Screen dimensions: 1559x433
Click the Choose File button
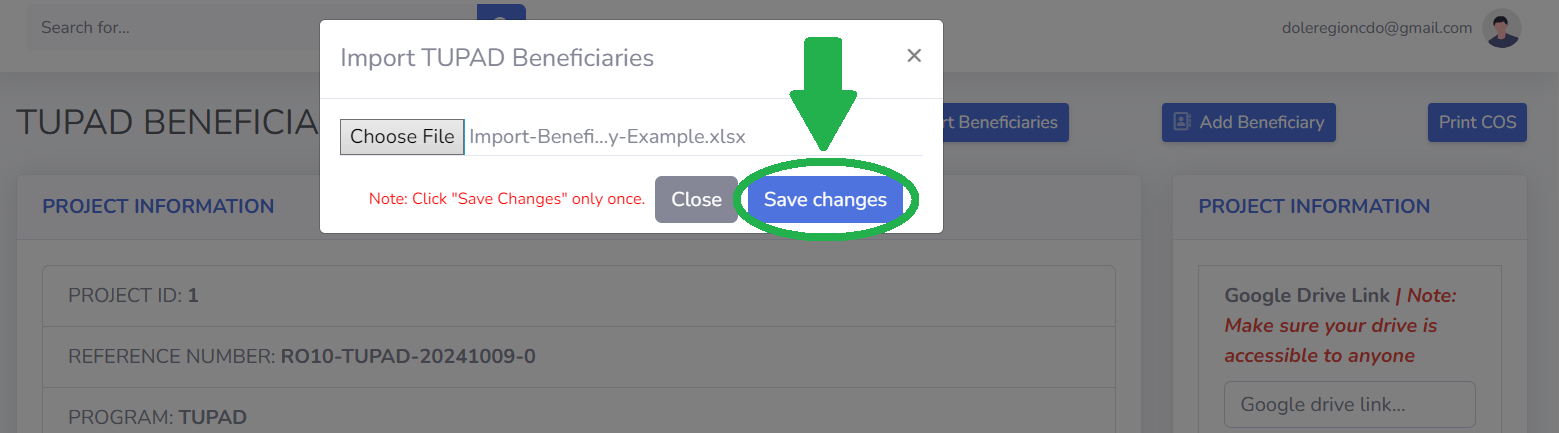click(402, 137)
